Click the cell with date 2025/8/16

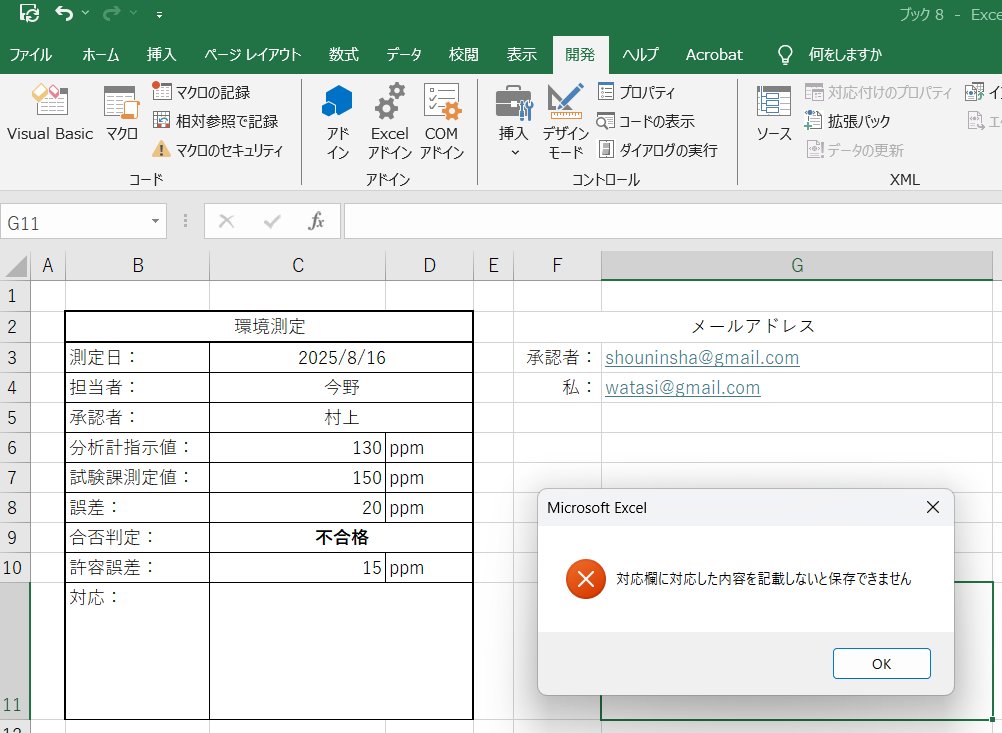pos(341,357)
